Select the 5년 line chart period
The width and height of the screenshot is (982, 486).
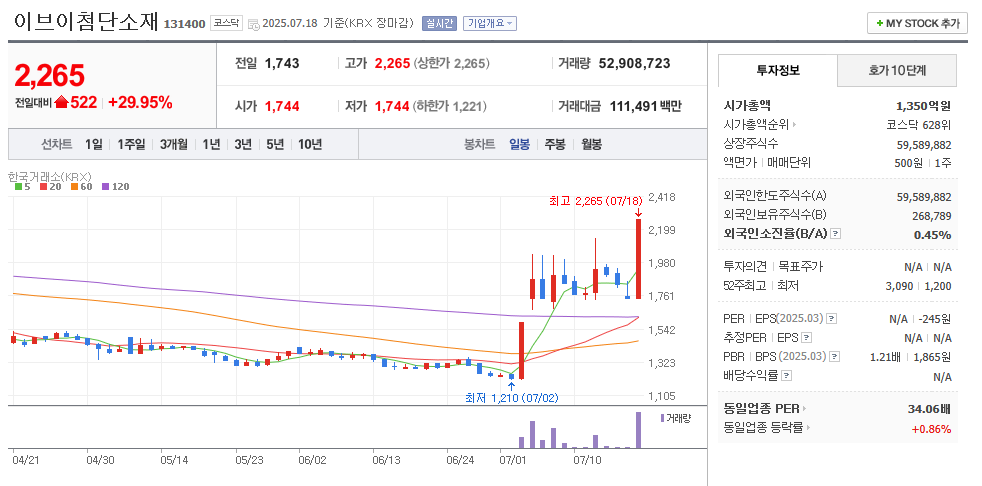[x=275, y=145]
